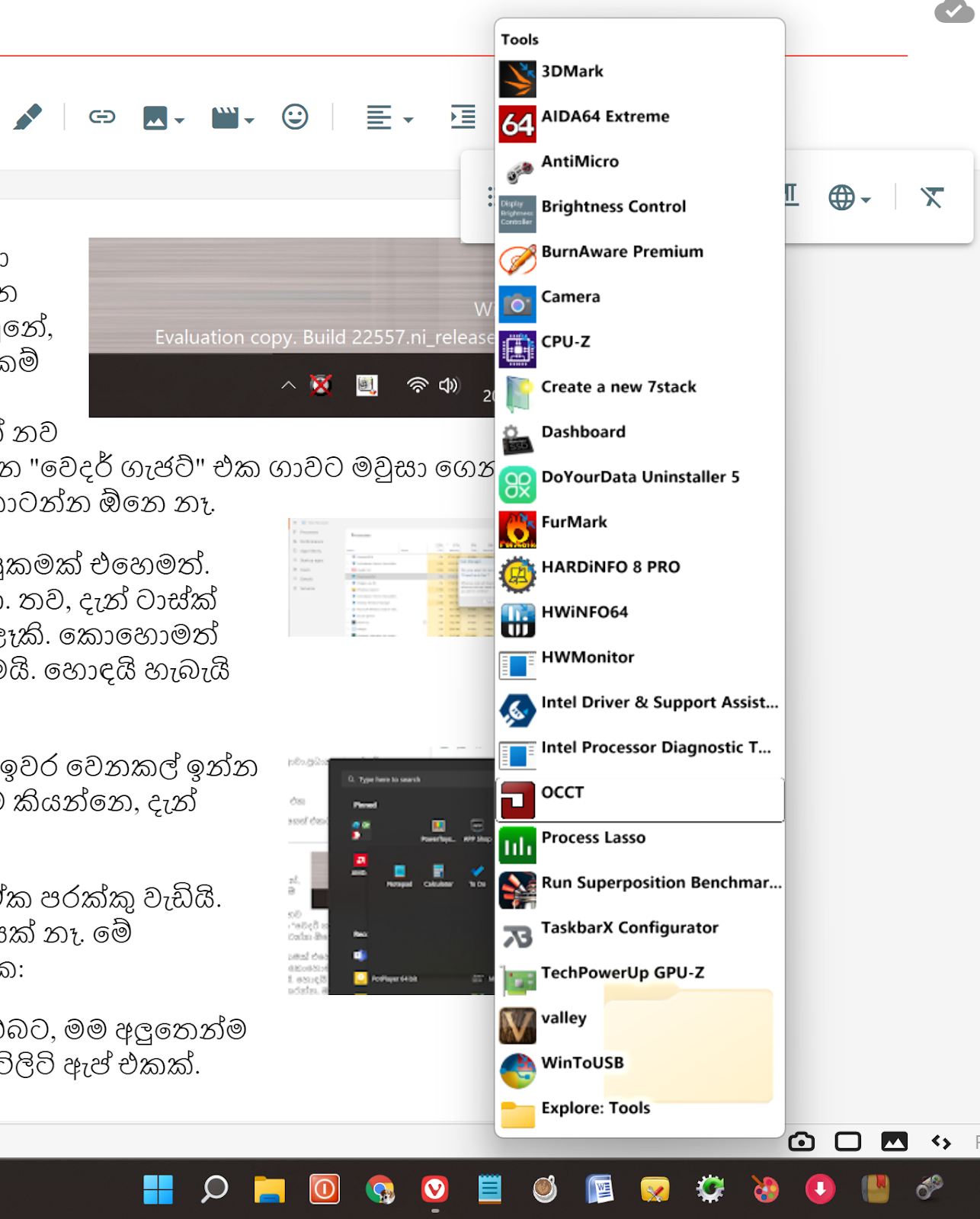This screenshot has width=980, height=1219.
Task: Click the clear formatting icon
Action: [x=931, y=197]
